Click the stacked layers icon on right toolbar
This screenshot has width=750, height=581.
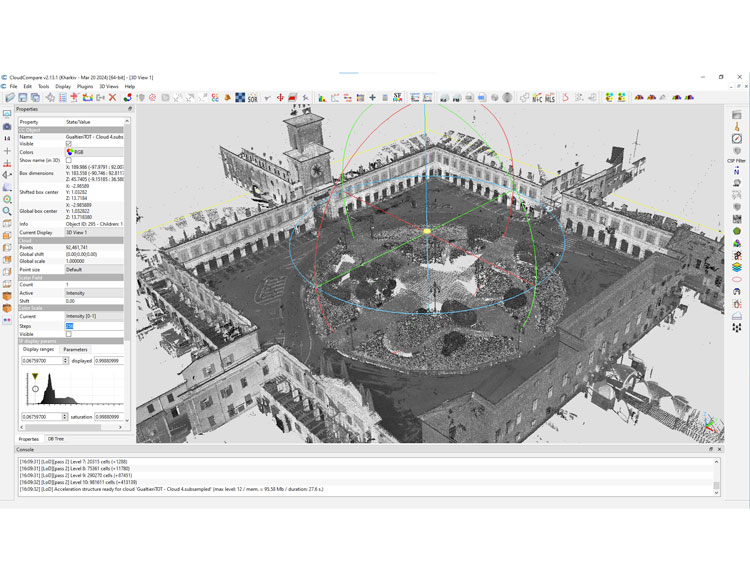click(737, 267)
